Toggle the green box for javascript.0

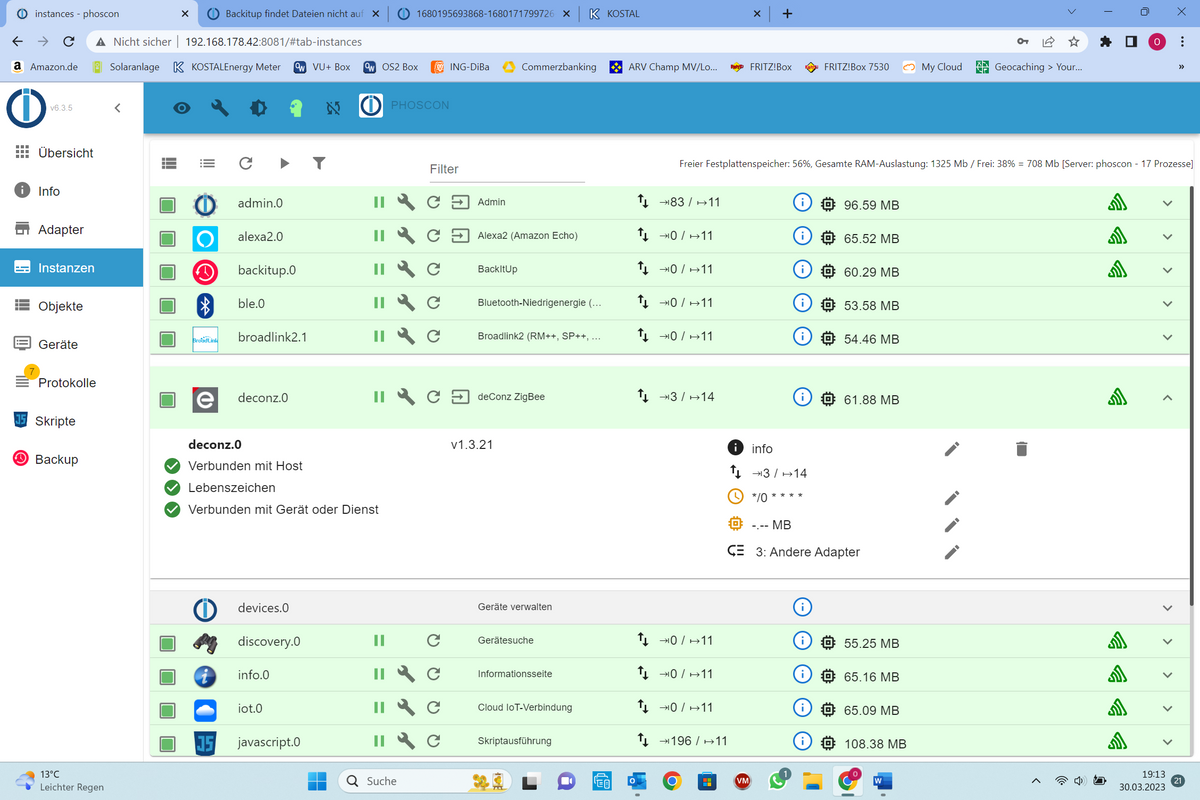point(168,743)
